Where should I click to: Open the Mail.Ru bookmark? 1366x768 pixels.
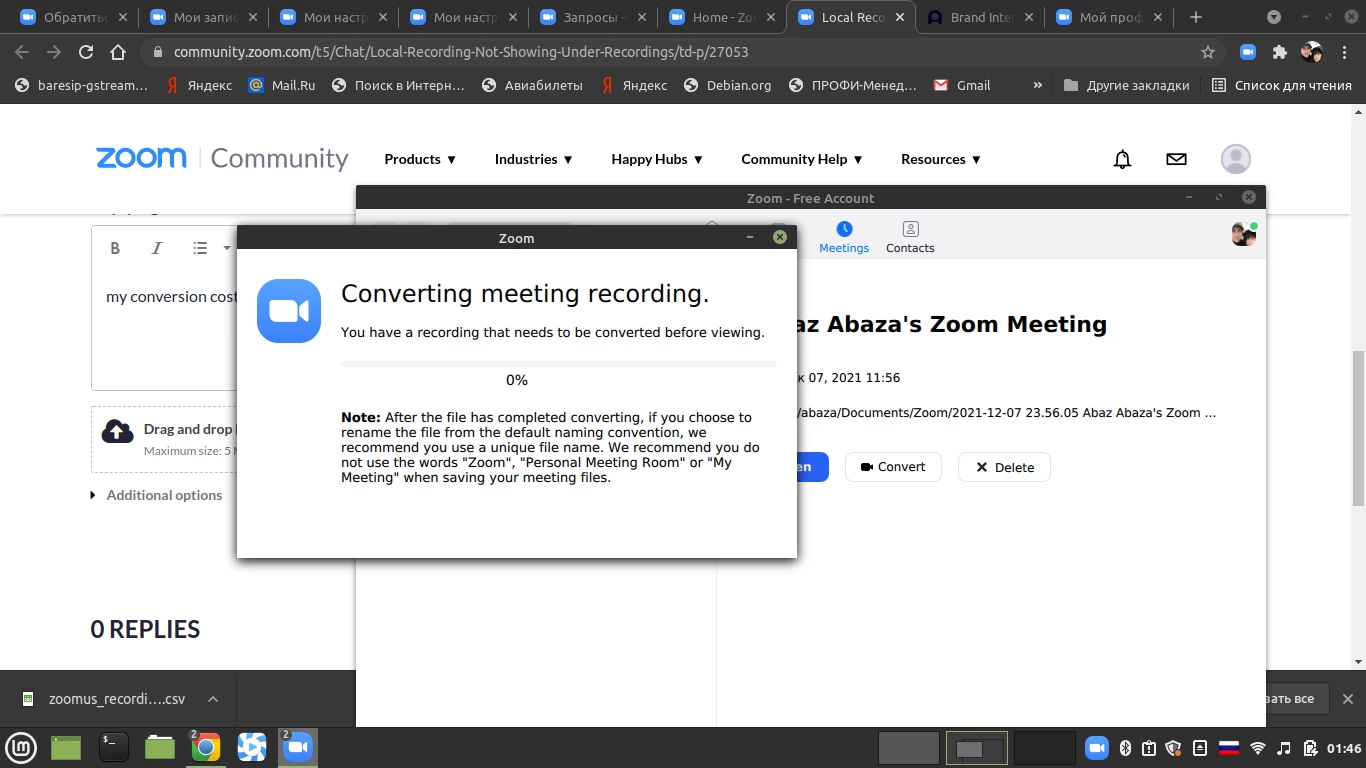(282, 85)
